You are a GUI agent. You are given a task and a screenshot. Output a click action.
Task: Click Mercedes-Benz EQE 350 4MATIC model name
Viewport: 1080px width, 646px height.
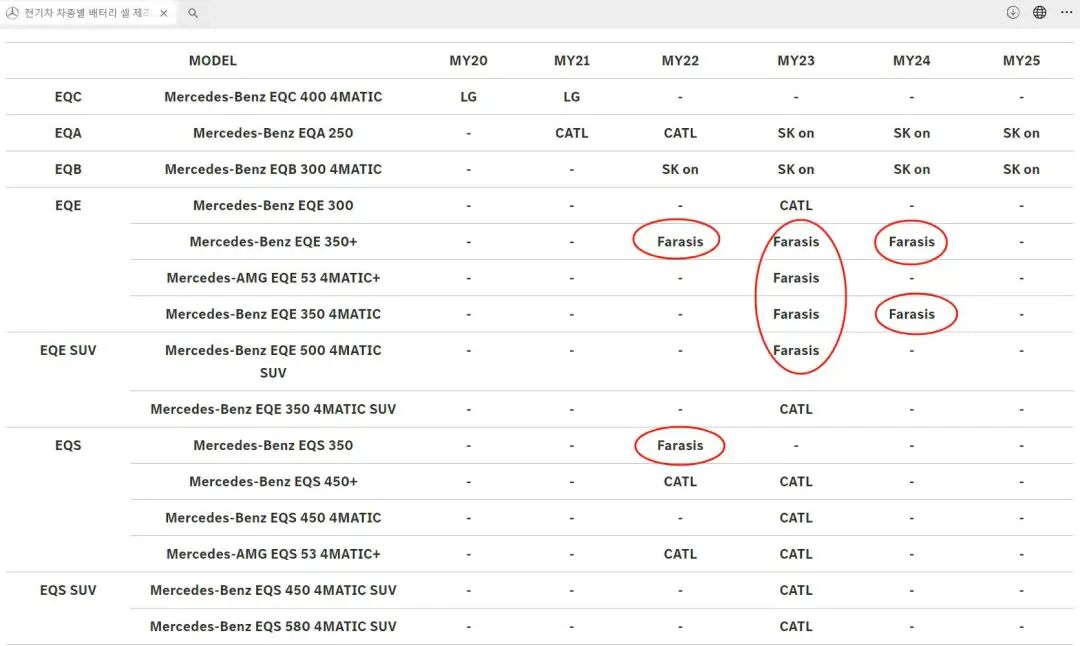click(273, 314)
